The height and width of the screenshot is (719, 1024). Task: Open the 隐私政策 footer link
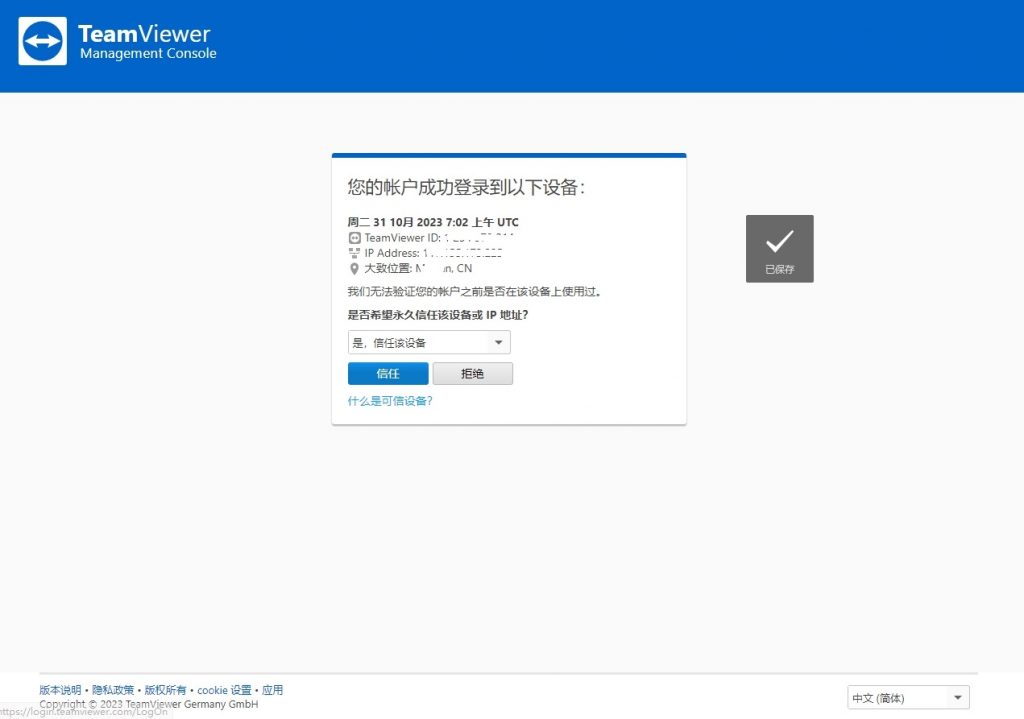[x=113, y=690]
